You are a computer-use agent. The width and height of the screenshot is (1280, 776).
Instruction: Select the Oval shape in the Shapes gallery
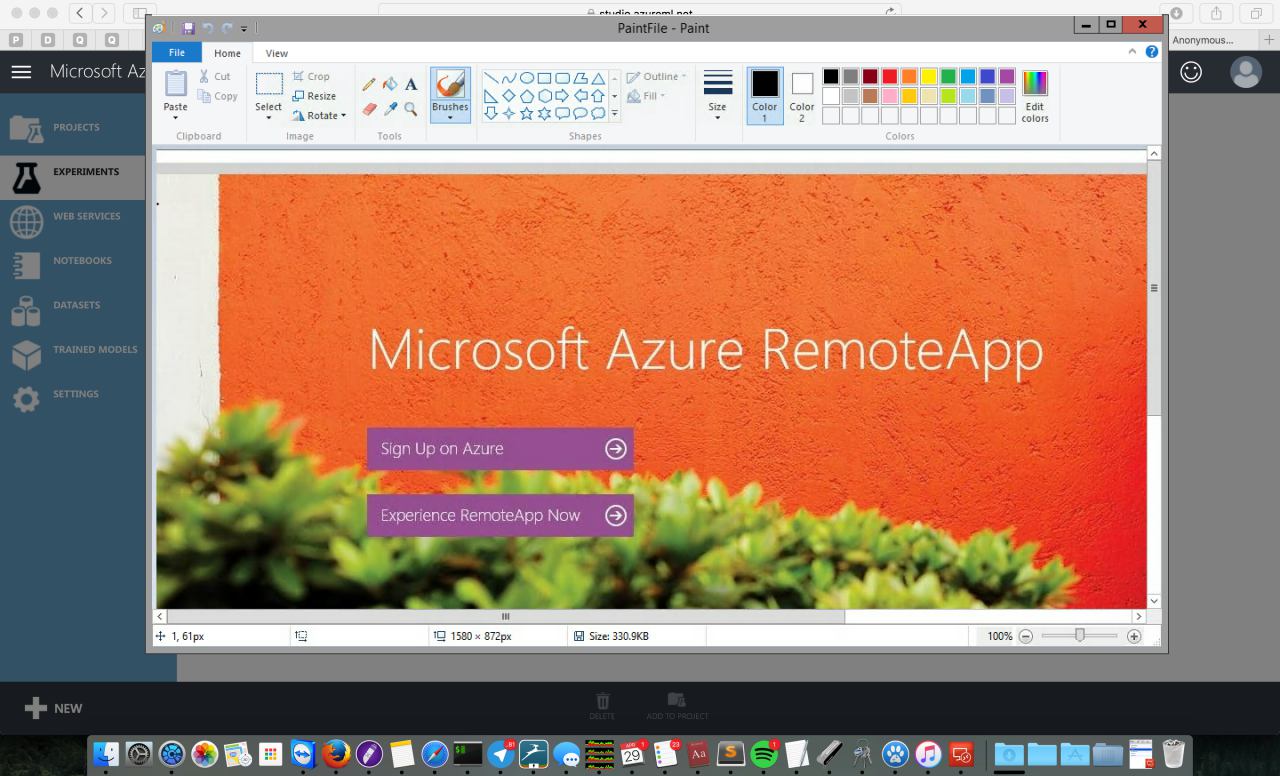(x=527, y=78)
